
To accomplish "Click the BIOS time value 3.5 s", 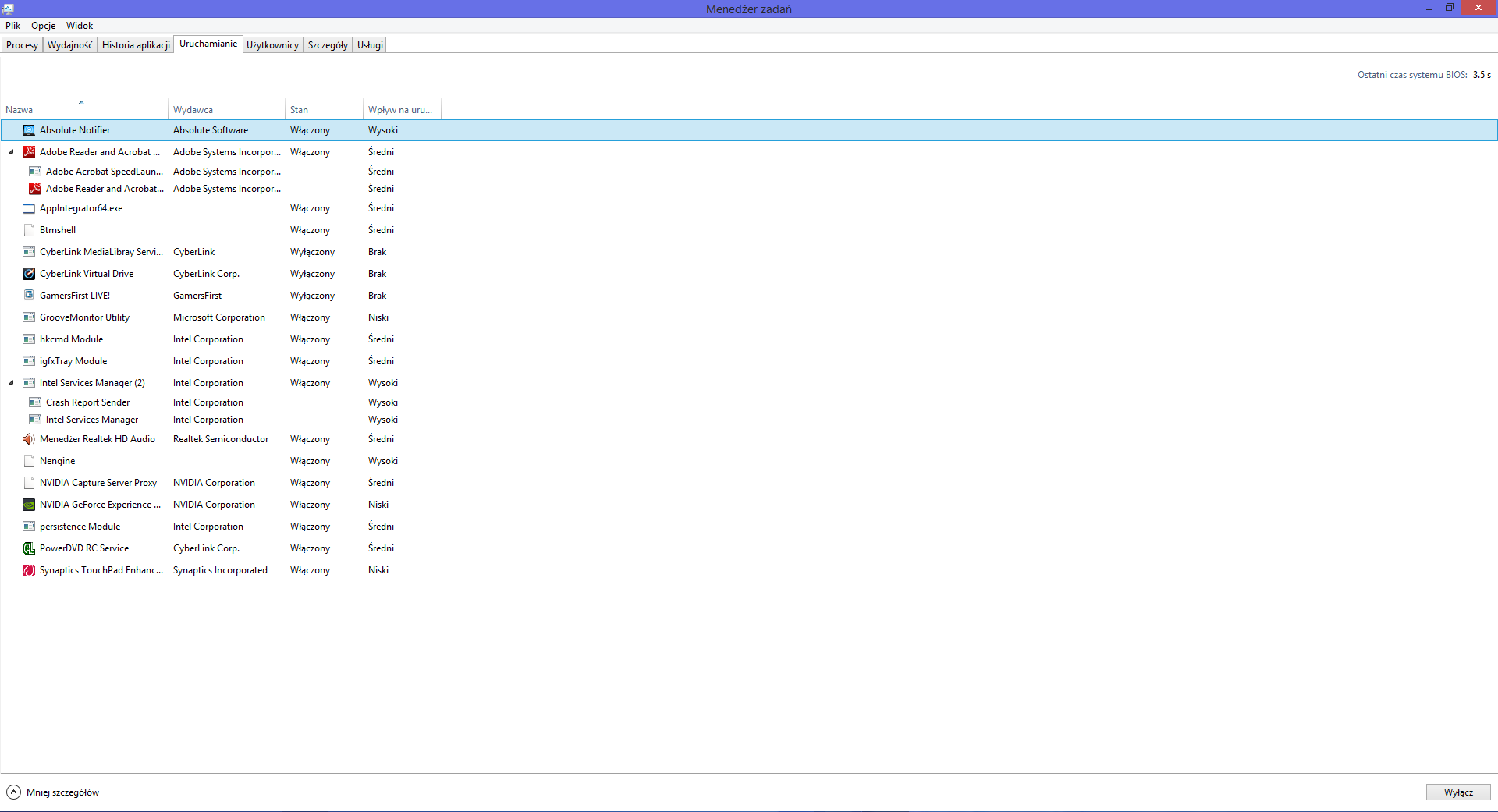I will tap(1482, 75).
